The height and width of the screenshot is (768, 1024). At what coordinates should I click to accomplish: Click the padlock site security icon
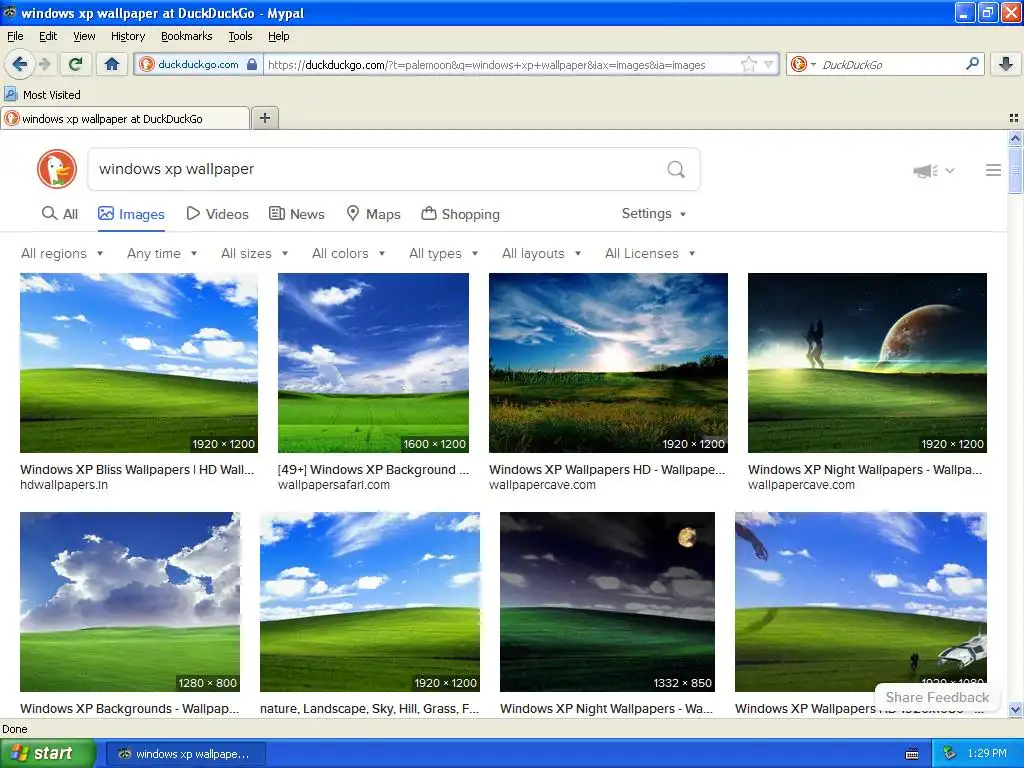pos(252,64)
